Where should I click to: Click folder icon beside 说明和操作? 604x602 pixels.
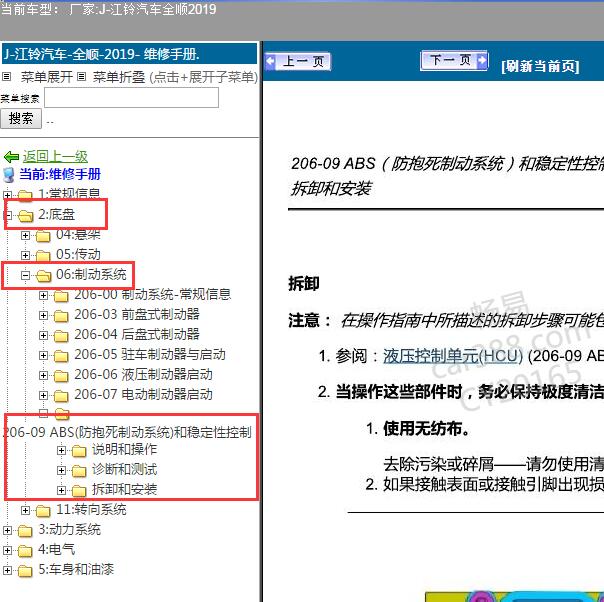79,451
